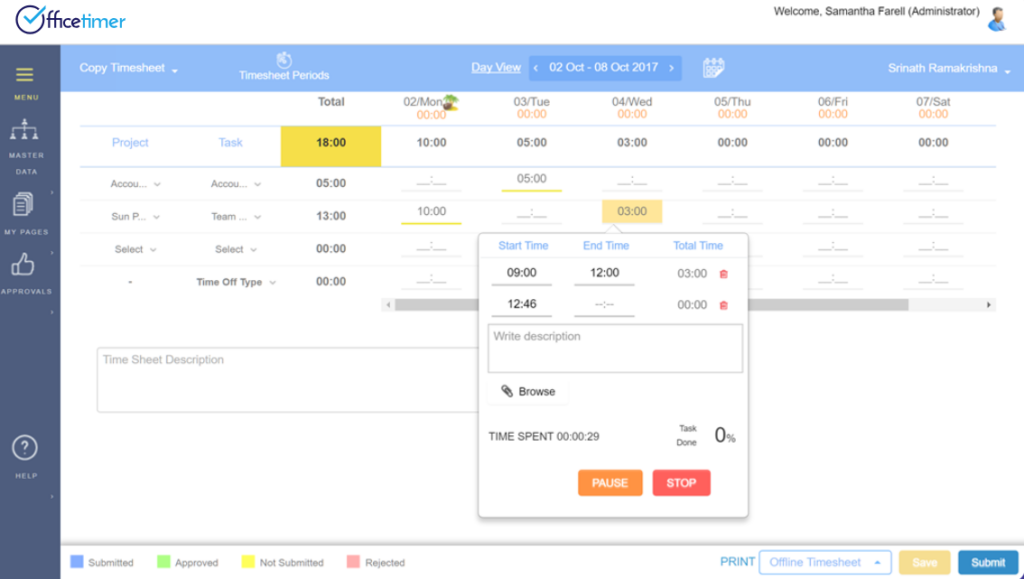Open Sun P... project dropdown
The height and width of the screenshot is (579, 1024).
point(135,217)
